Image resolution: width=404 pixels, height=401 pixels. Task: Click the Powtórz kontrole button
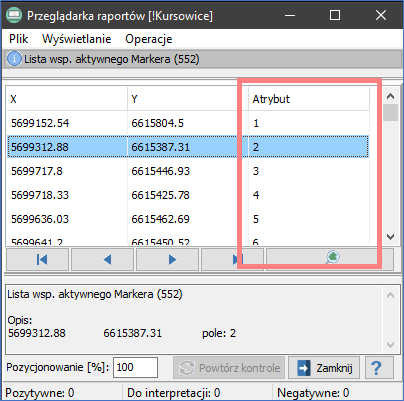(229, 368)
